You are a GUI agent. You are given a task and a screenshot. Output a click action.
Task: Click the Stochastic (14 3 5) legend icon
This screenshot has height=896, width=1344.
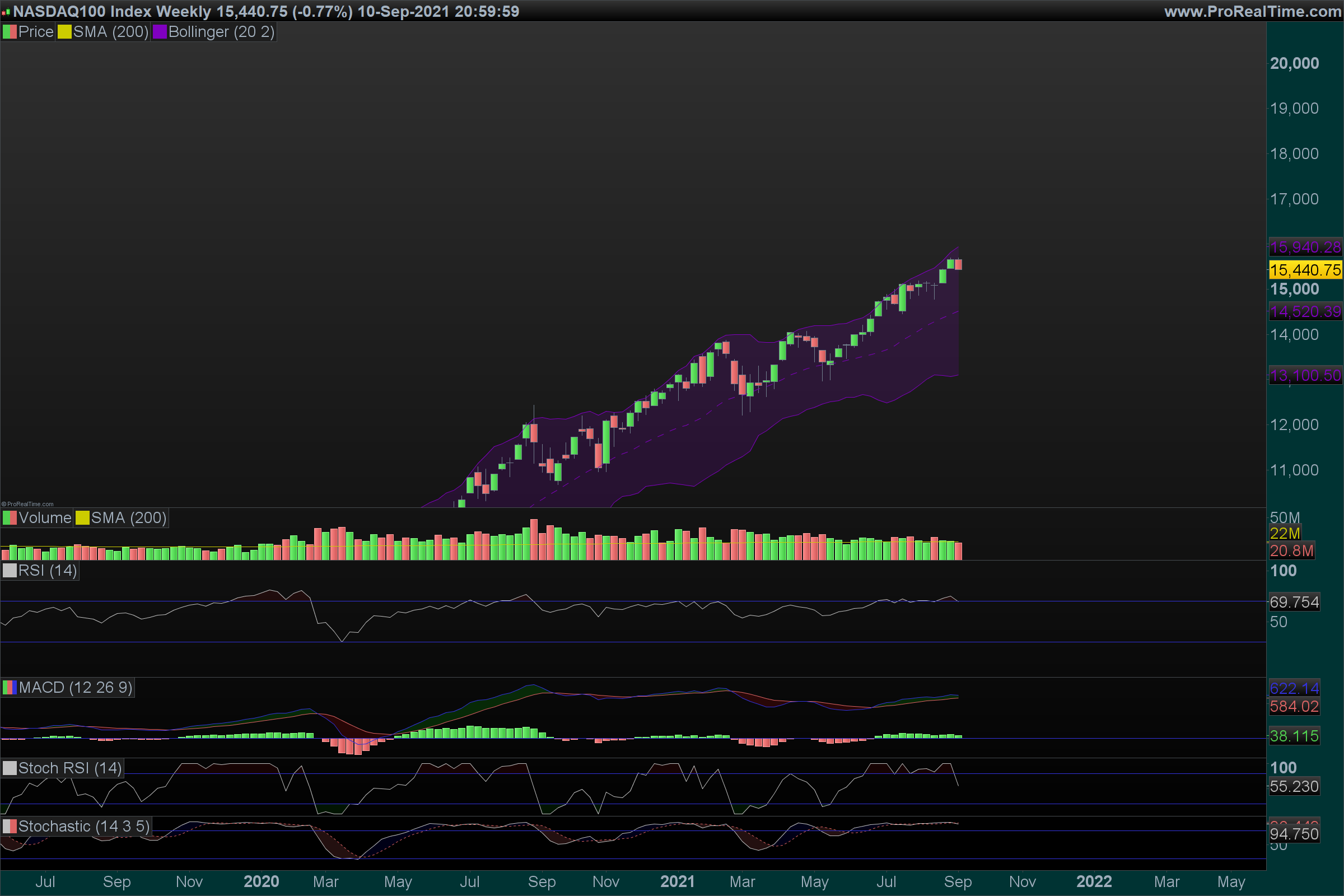click(x=10, y=827)
